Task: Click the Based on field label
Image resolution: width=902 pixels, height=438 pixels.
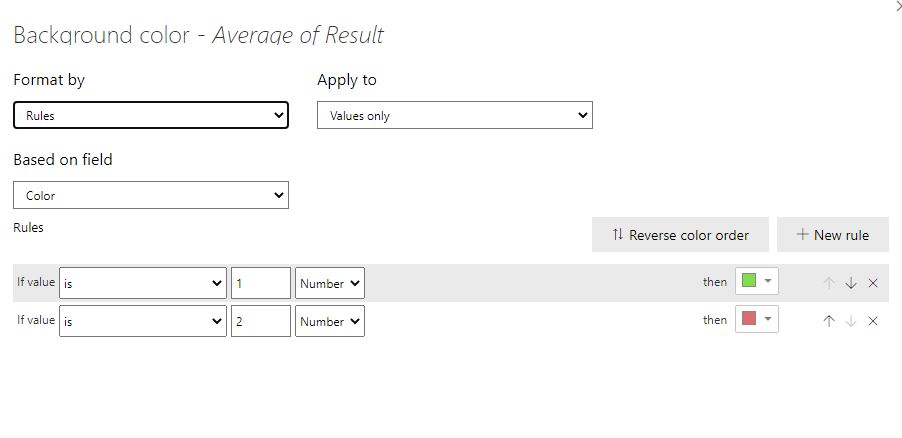Action: tap(63, 159)
